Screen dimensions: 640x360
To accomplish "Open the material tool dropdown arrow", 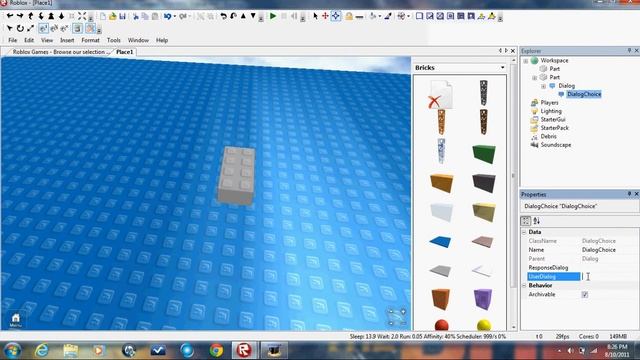I will click(408, 16).
